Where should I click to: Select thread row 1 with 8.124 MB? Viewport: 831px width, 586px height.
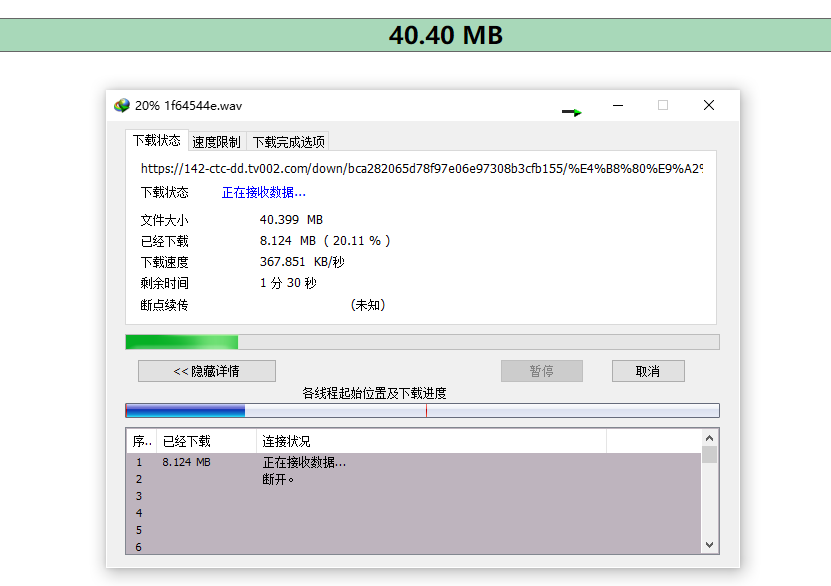414,462
